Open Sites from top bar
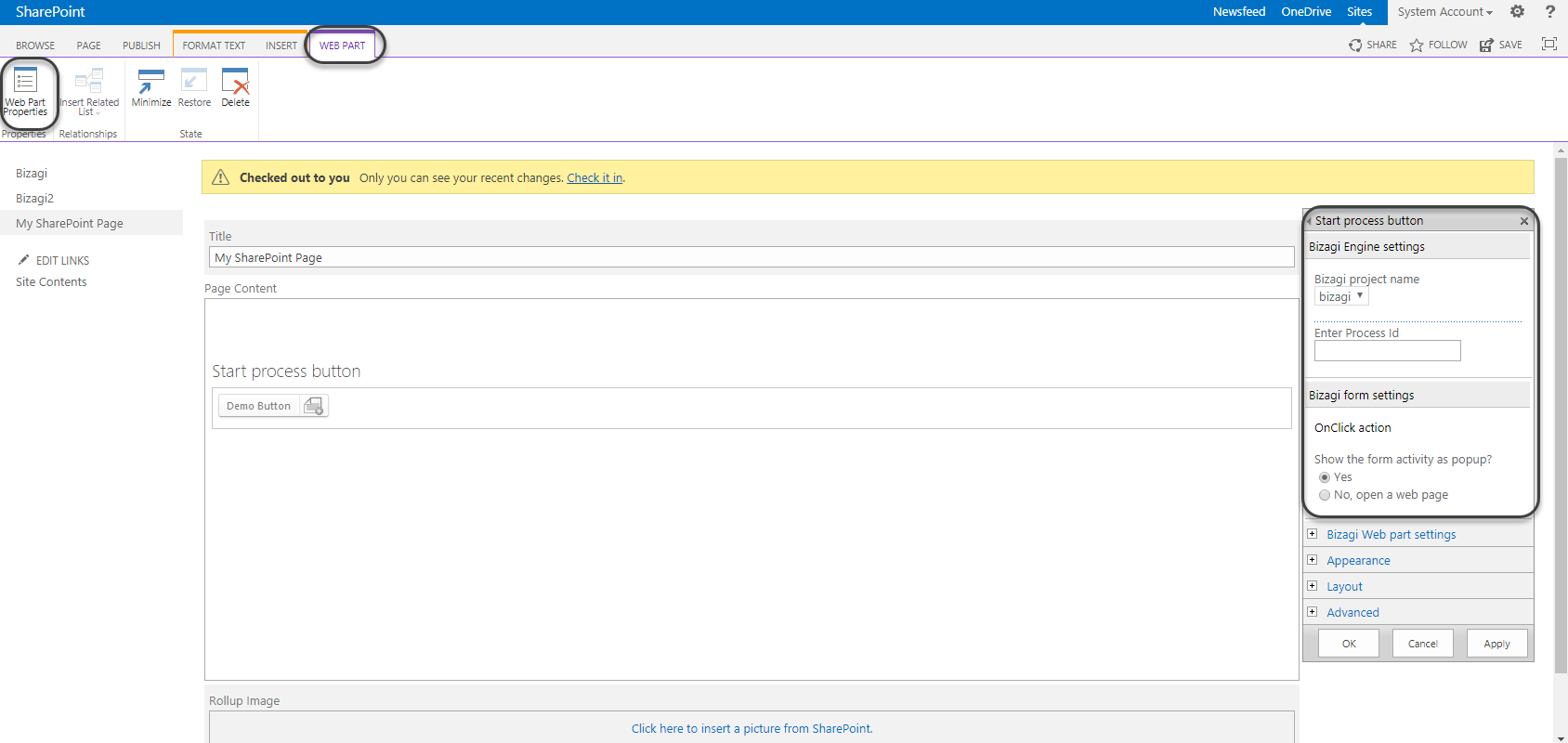 tap(1360, 12)
